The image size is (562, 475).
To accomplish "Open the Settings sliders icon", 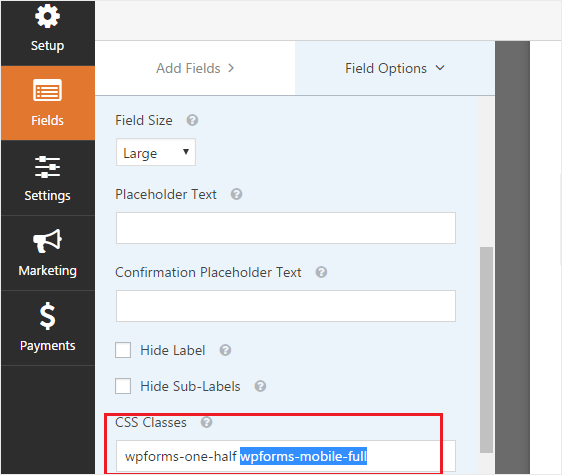I will (x=47, y=167).
